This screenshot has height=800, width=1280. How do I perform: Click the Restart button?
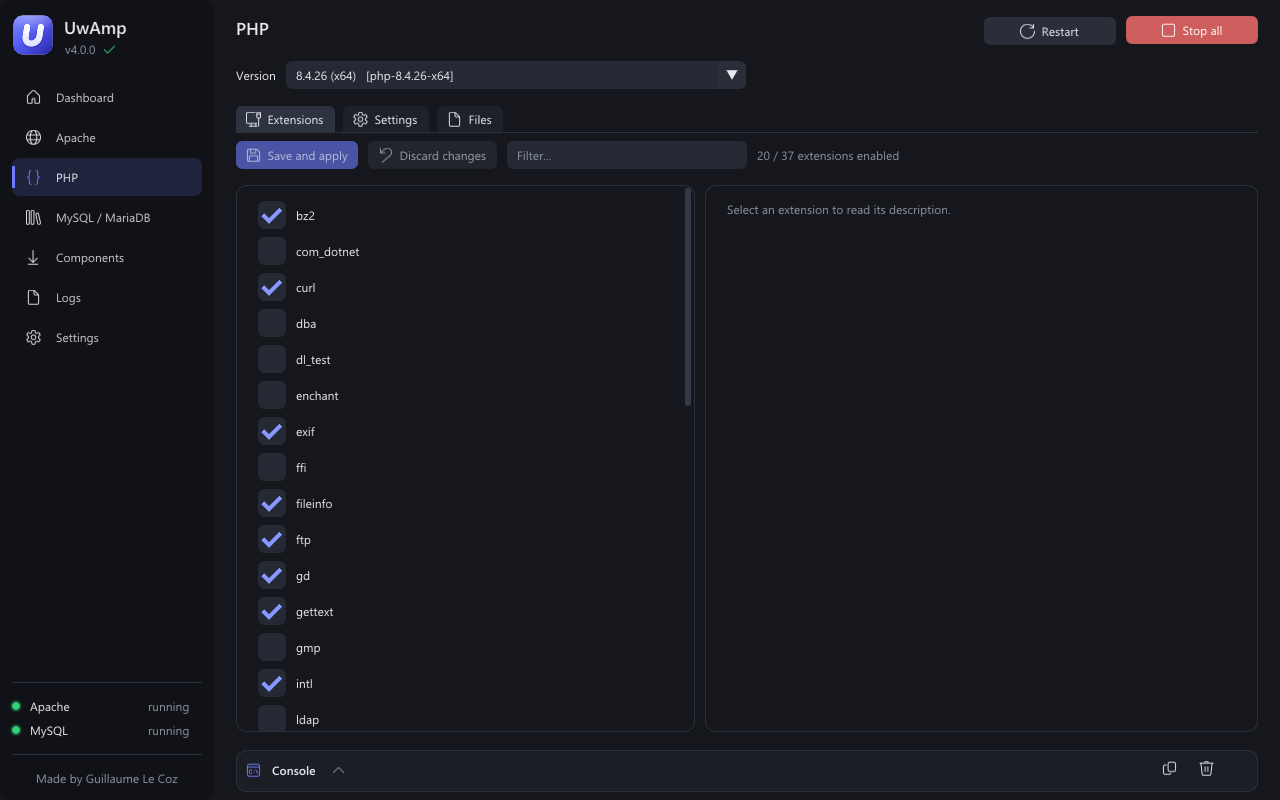1050,31
